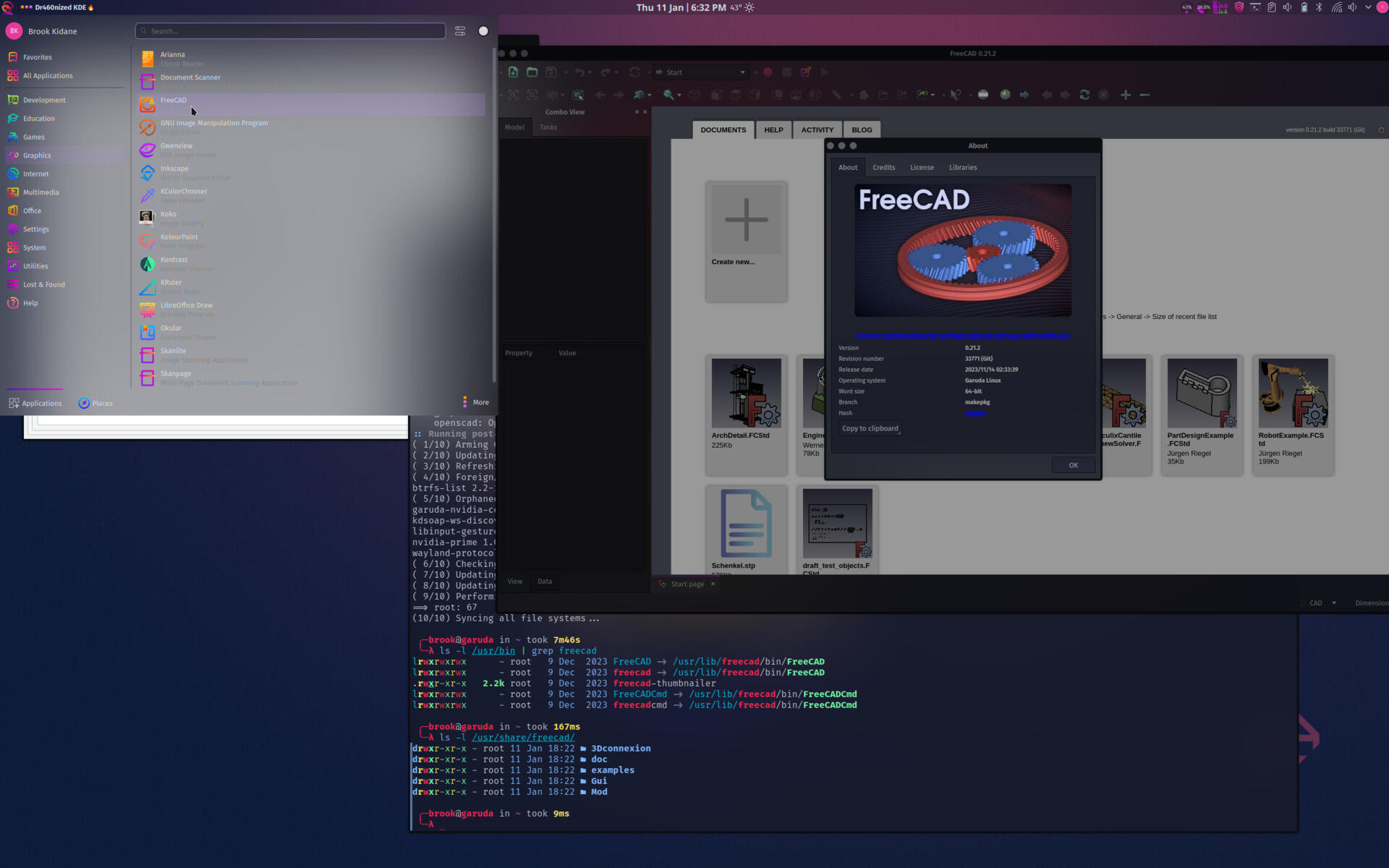Screen dimensions: 1389x868
Task: Open Libraries tab in About dialog
Action: tap(963, 168)
